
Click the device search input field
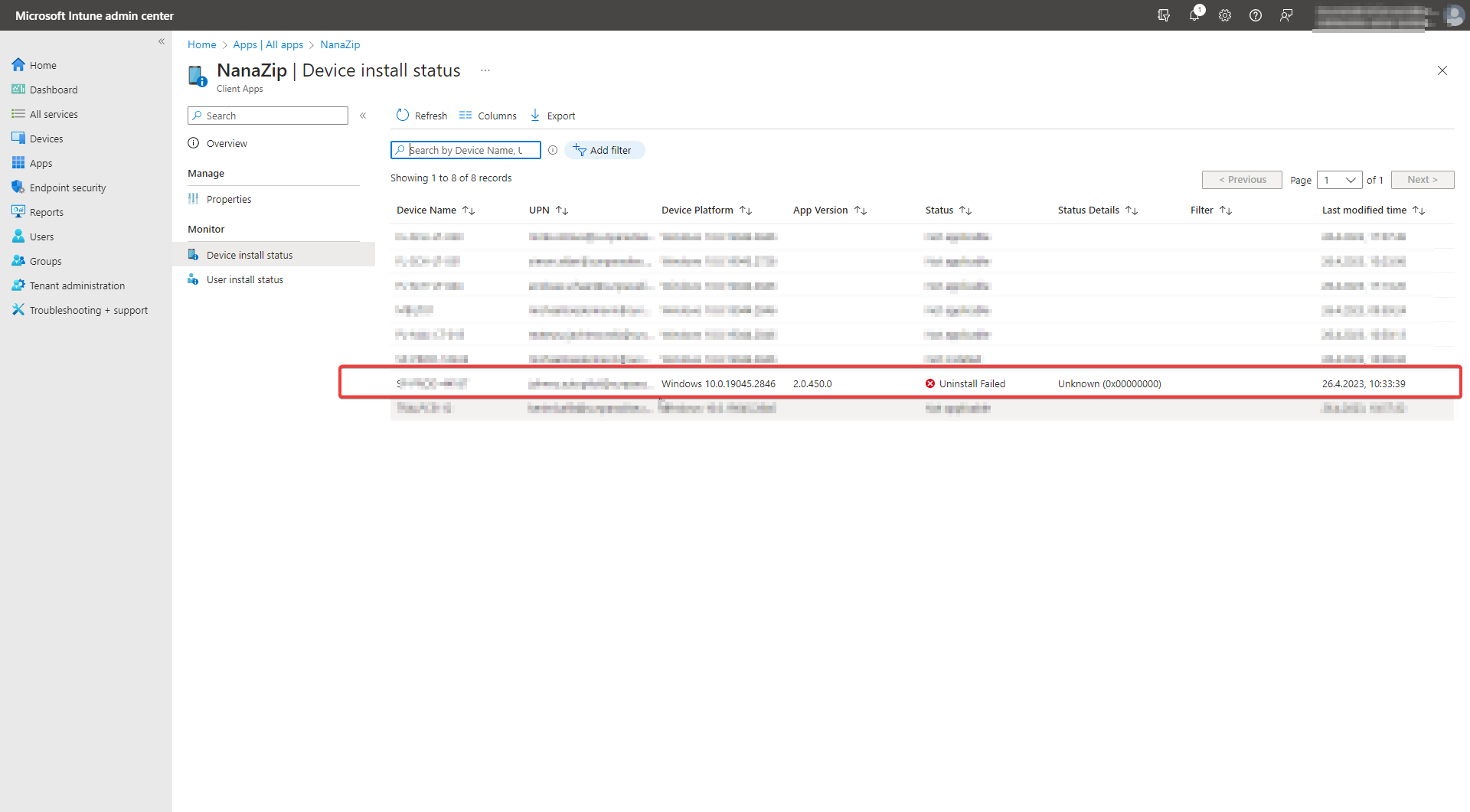[465, 149]
